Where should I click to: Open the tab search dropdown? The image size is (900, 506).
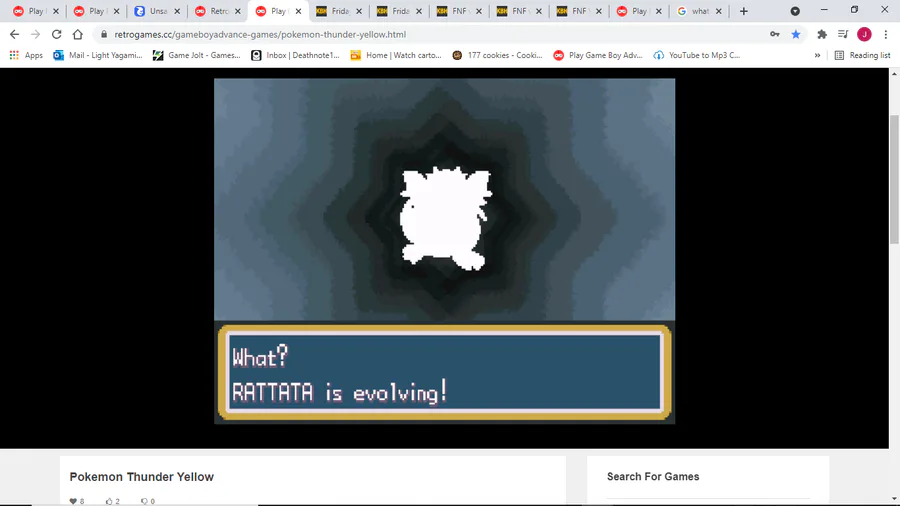pyautogui.click(x=795, y=11)
